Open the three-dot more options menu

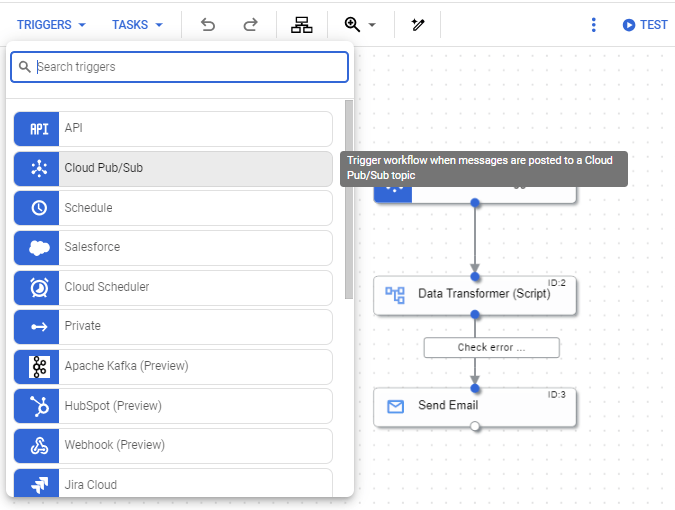pos(594,25)
